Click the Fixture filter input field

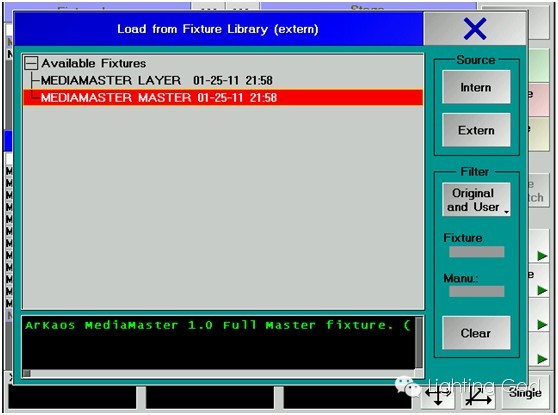477,252
